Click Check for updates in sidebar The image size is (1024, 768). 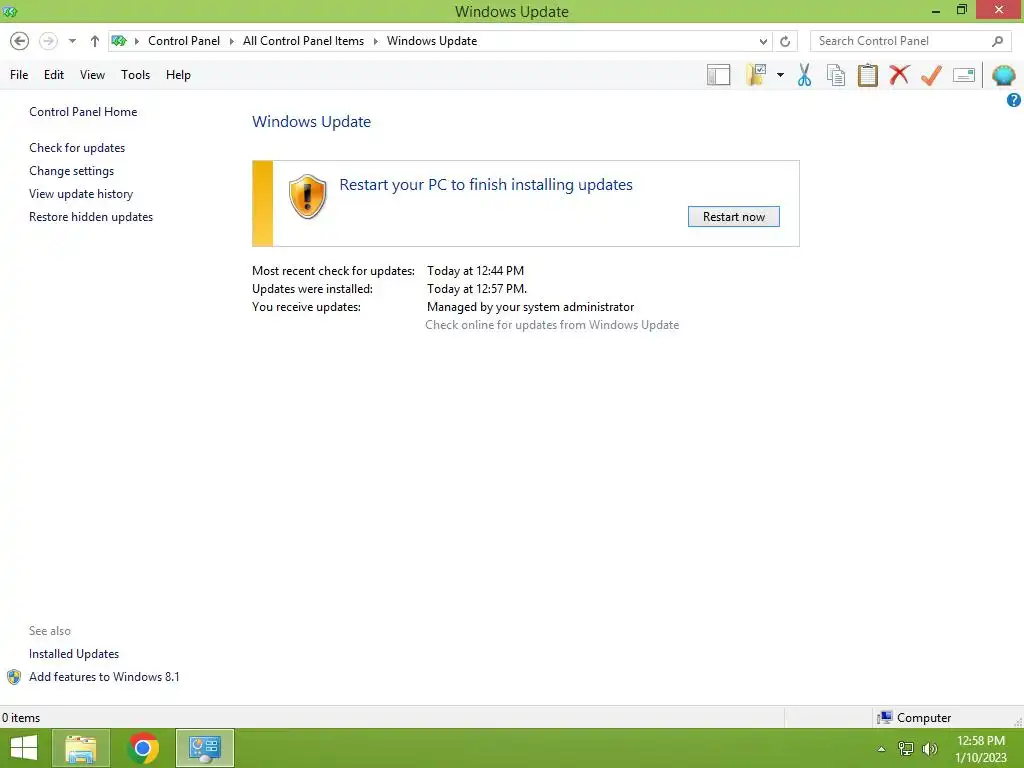click(x=77, y=148)
